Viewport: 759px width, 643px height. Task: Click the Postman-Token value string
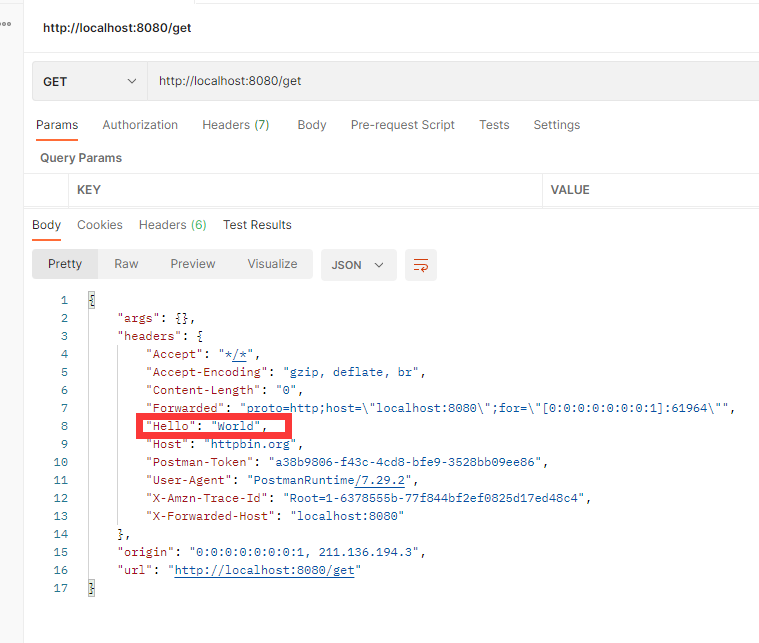coord(405,462)
